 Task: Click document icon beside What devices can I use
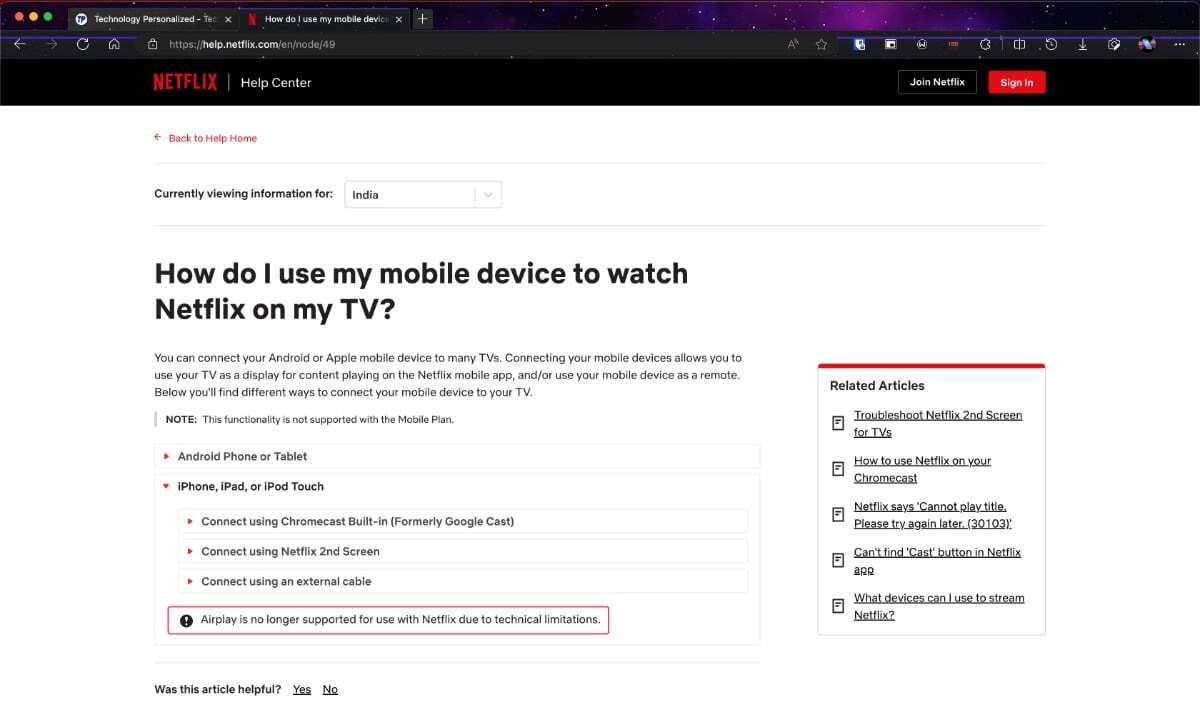click(838, 606)
